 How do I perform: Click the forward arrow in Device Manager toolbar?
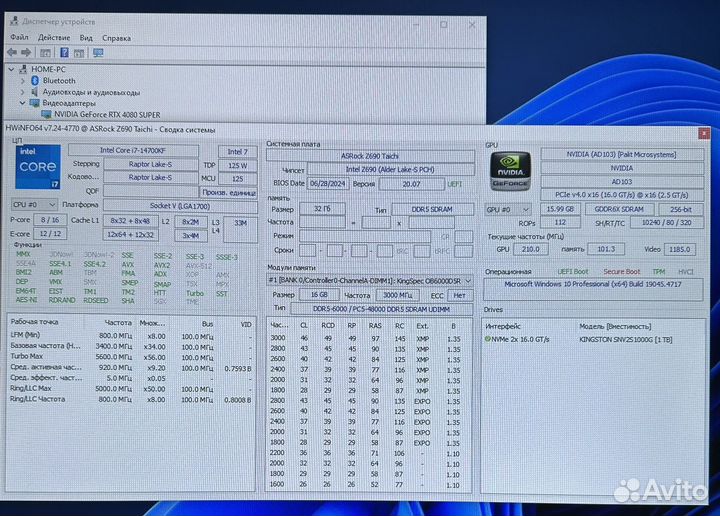(27, 52)
